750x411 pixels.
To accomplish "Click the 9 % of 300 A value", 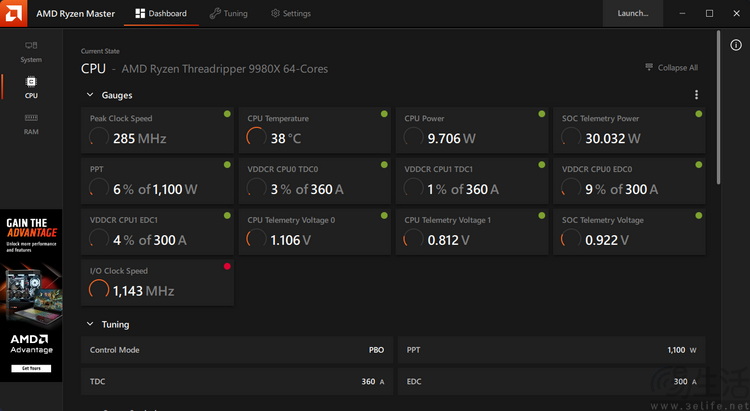I will coord(621,189).
